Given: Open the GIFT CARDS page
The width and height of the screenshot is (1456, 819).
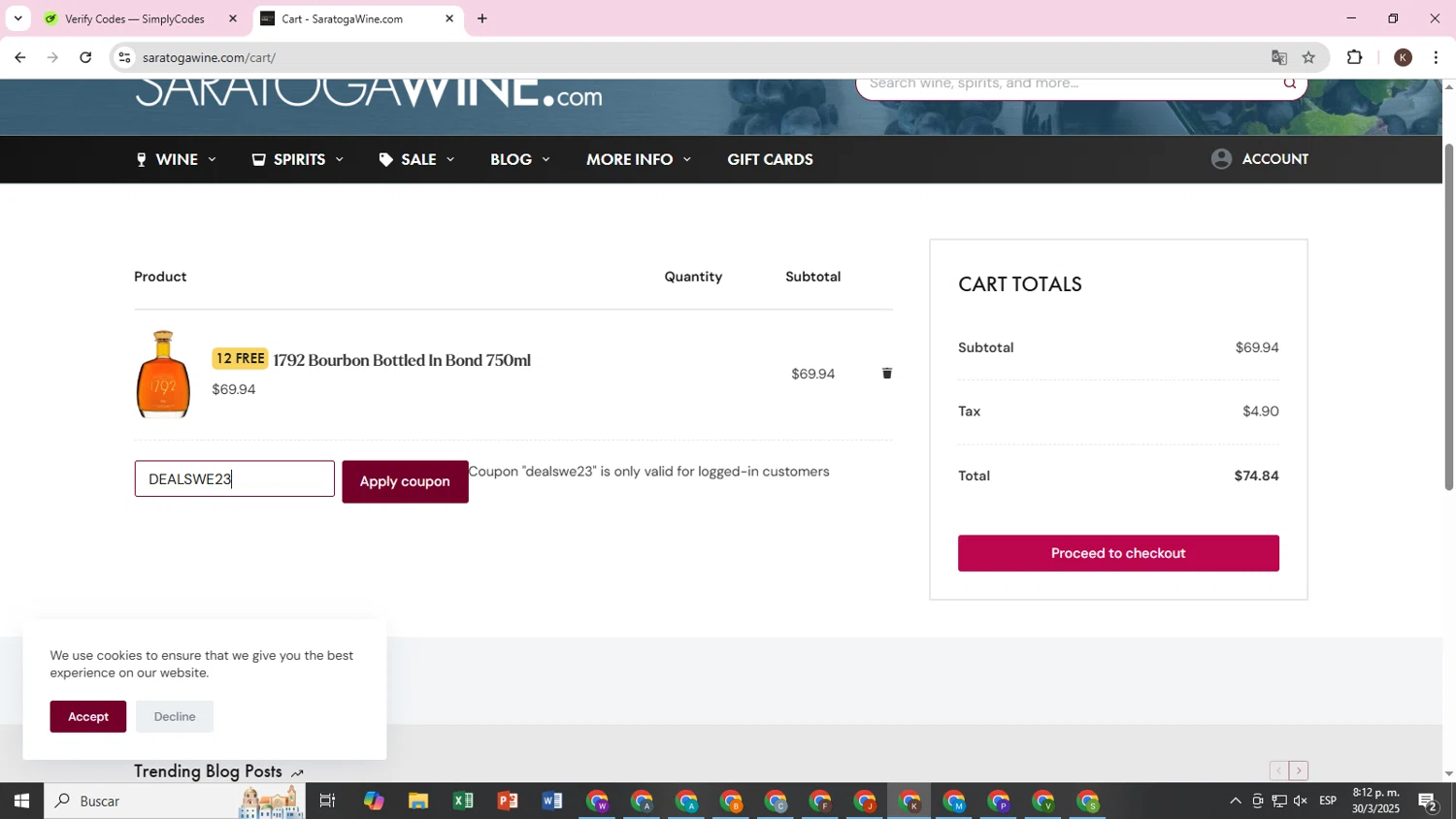Looking at the screenshot, I should click(x=770, y=159).
